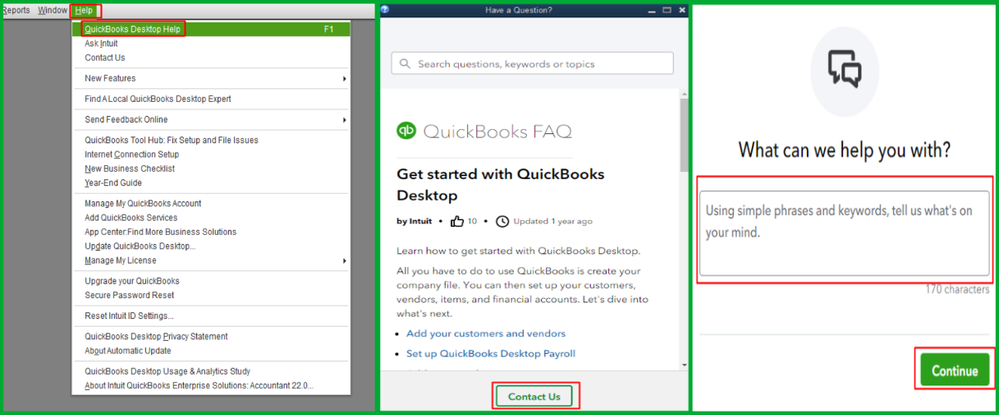Click the Contact Us button in help window

[x=535, y=397]
